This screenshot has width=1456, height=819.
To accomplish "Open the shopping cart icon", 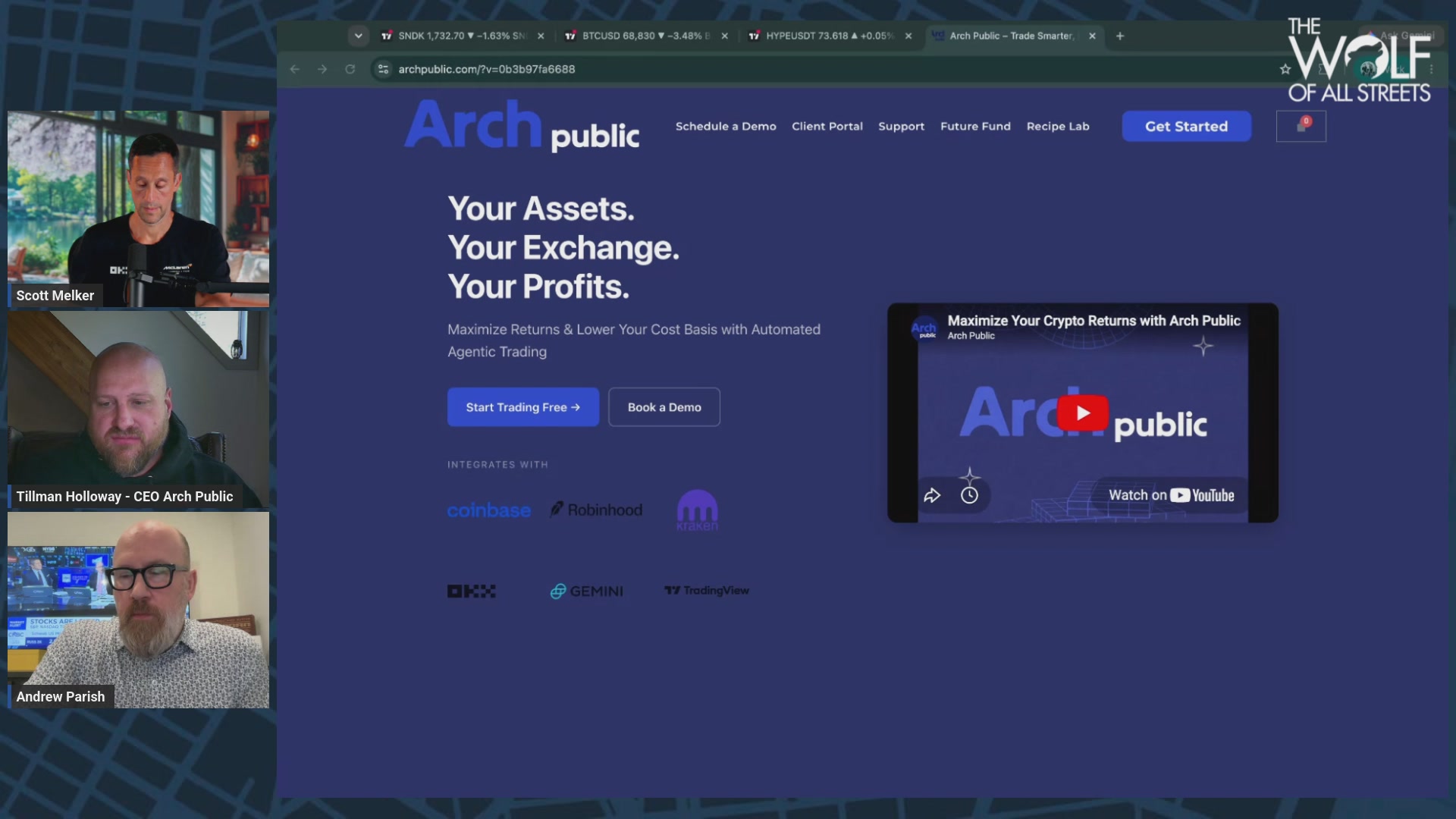I will pyautogui.click(x=1301, y=126).
